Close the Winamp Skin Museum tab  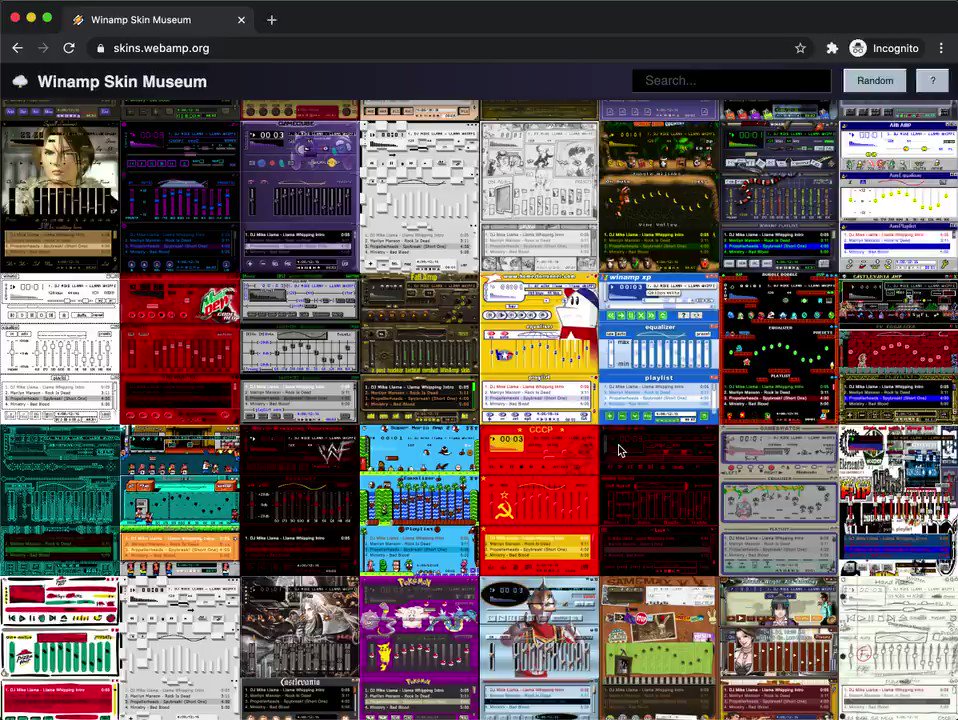pyautogui.click(x=241, y=20)
